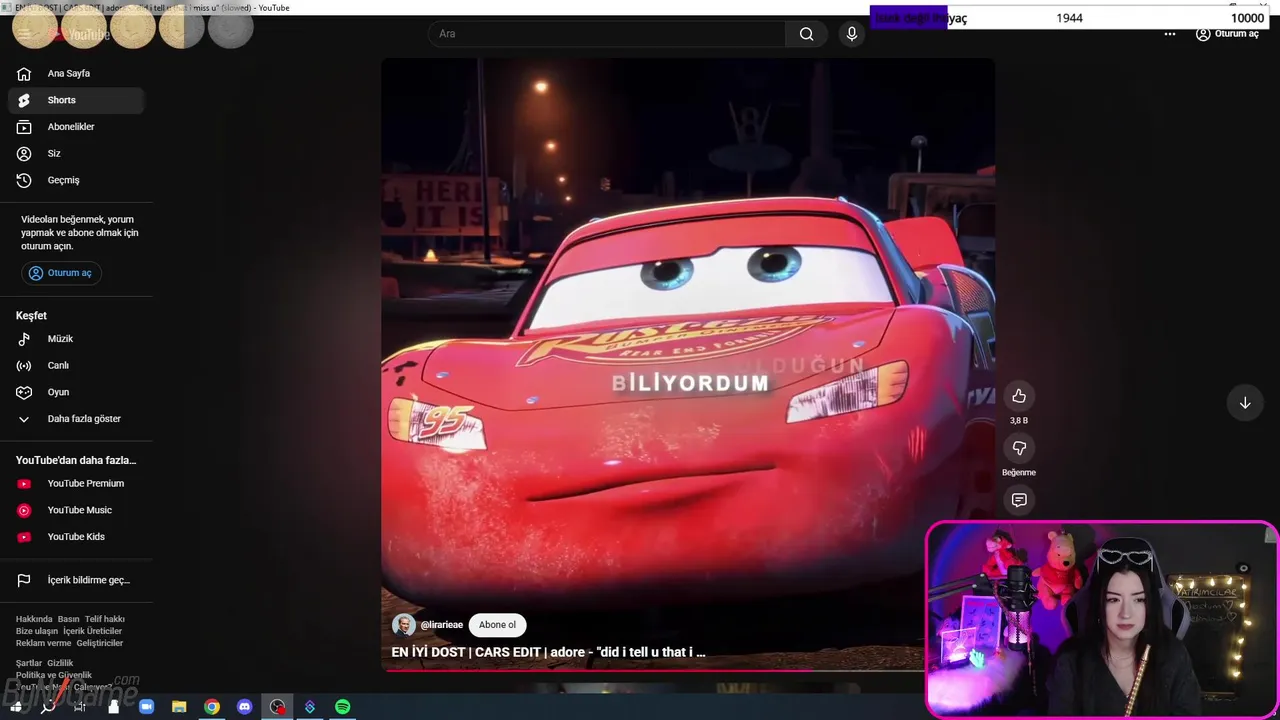
Task: Open the @lirarieae channel name
Action: (x=442, y=625)
